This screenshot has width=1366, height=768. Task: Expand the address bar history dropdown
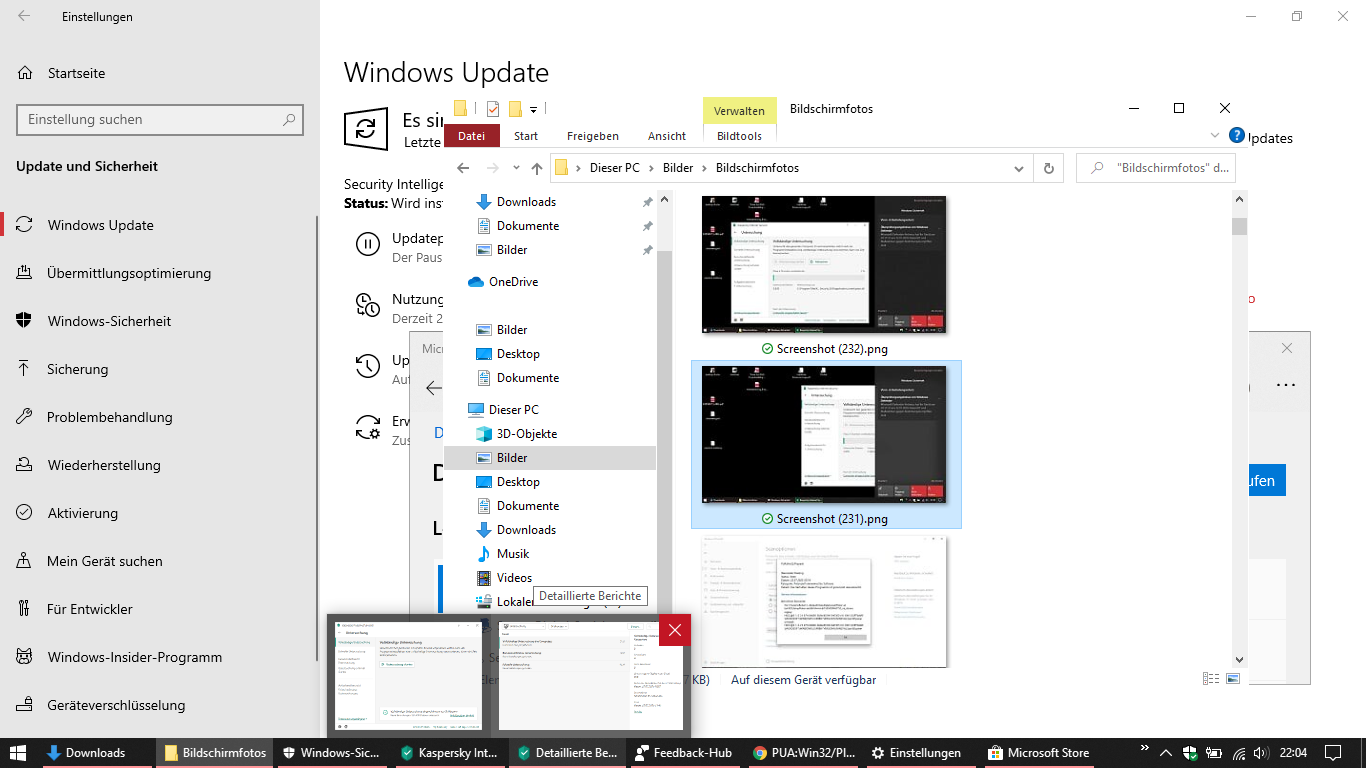pos(1019,168)
